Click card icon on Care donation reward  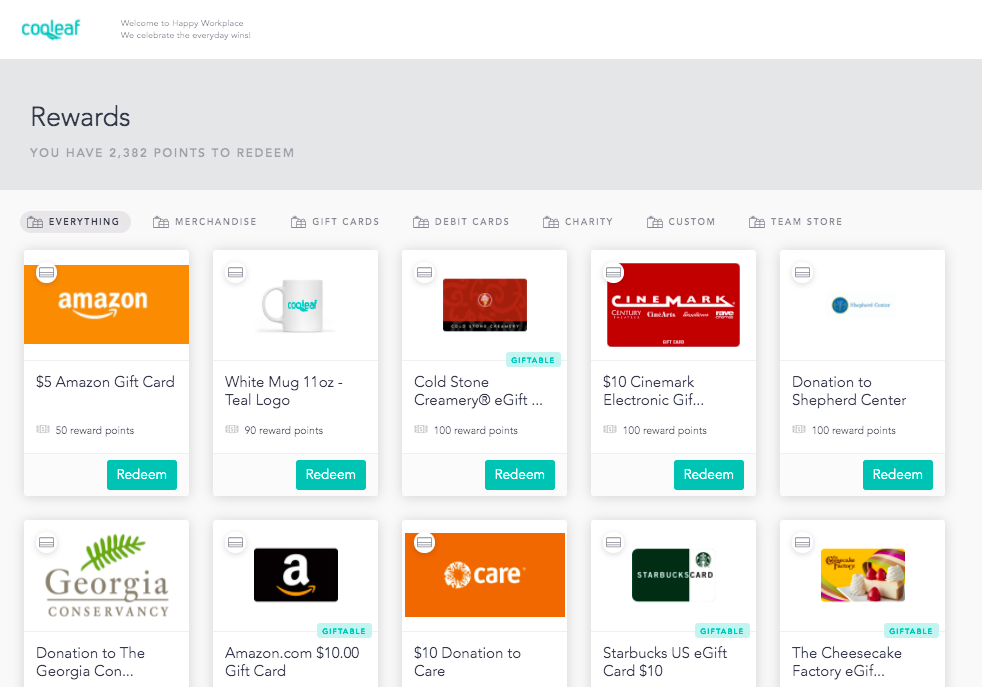[x=425, y=542]
